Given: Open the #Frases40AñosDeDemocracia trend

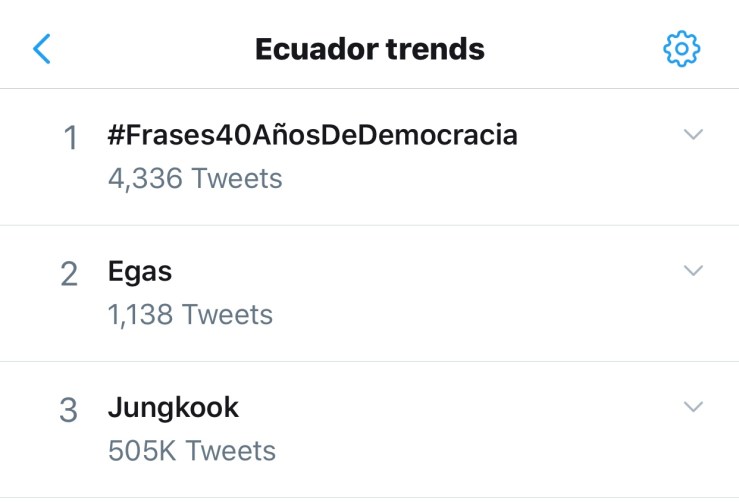Looking at the screenshot, I should [x=312, y=135].
